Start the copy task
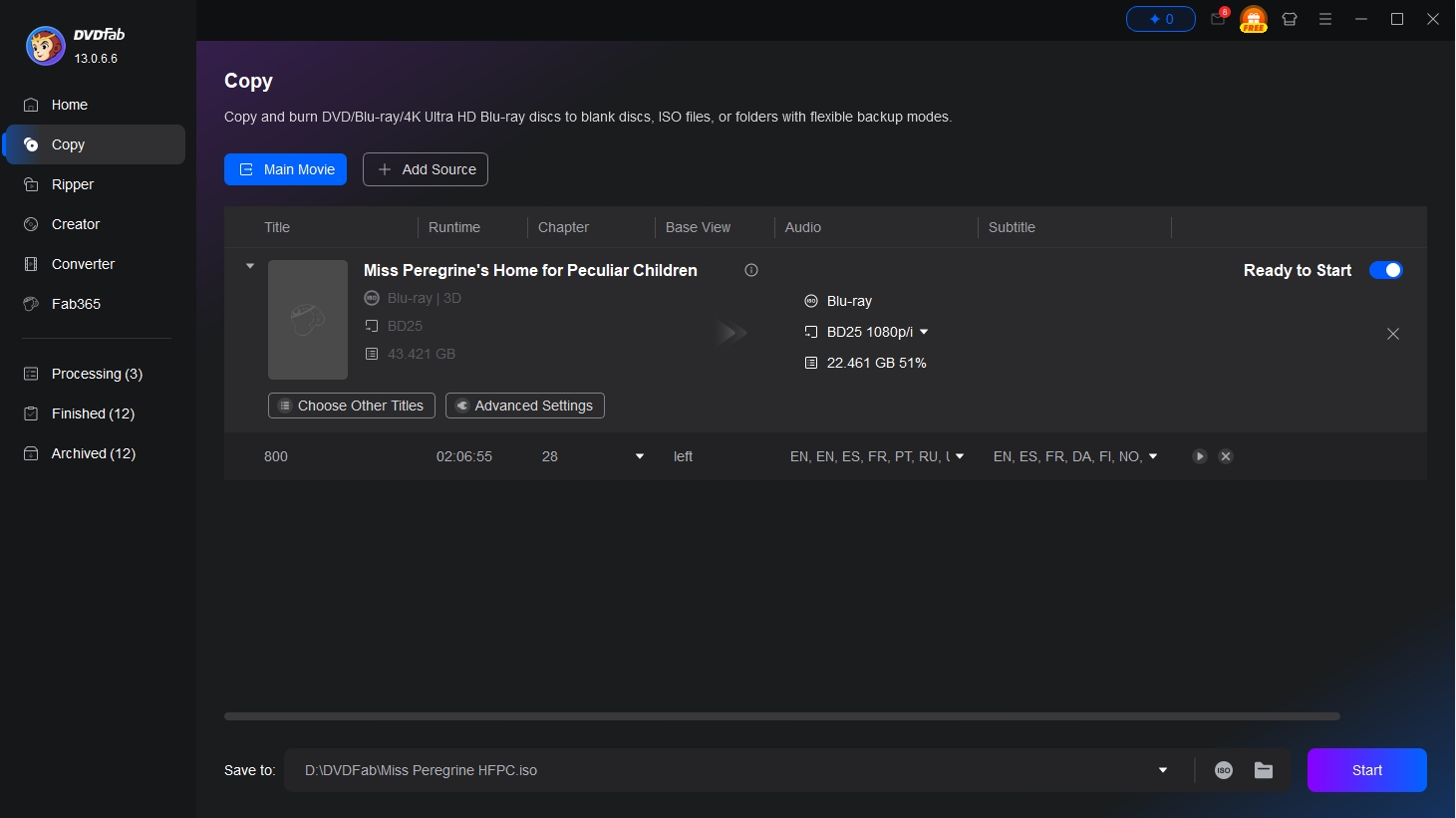The image size is (1456, 818). point(1367,770)
